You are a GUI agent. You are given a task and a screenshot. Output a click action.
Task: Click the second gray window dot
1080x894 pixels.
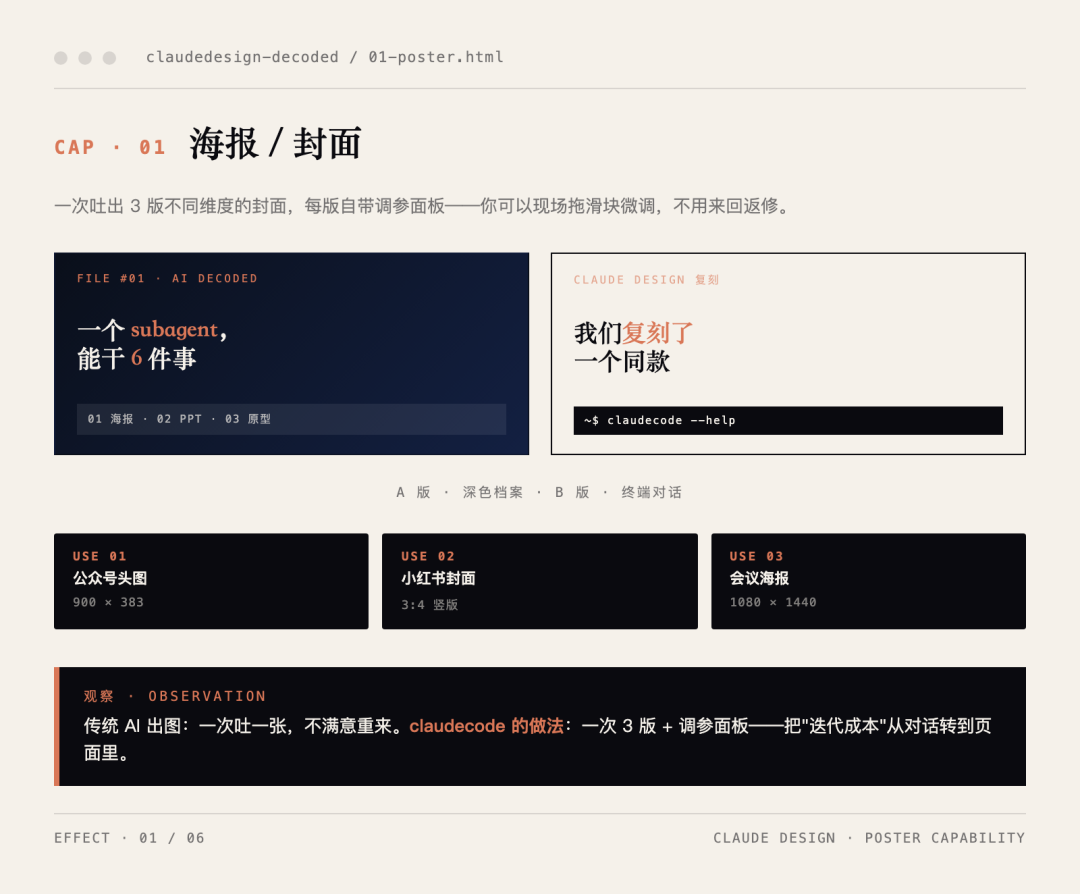tap(85, 58)
